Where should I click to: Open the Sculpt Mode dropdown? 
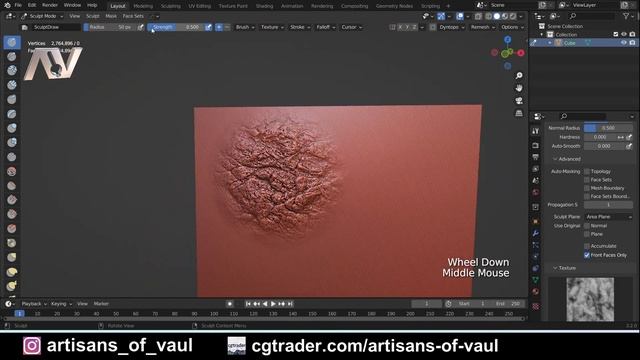pos(42,16)
